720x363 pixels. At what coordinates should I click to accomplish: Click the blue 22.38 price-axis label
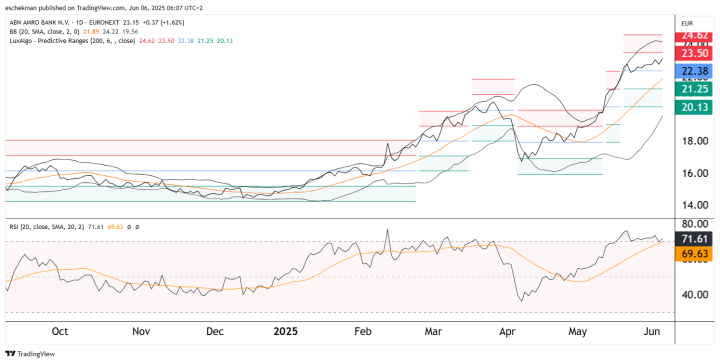(693, 71)
